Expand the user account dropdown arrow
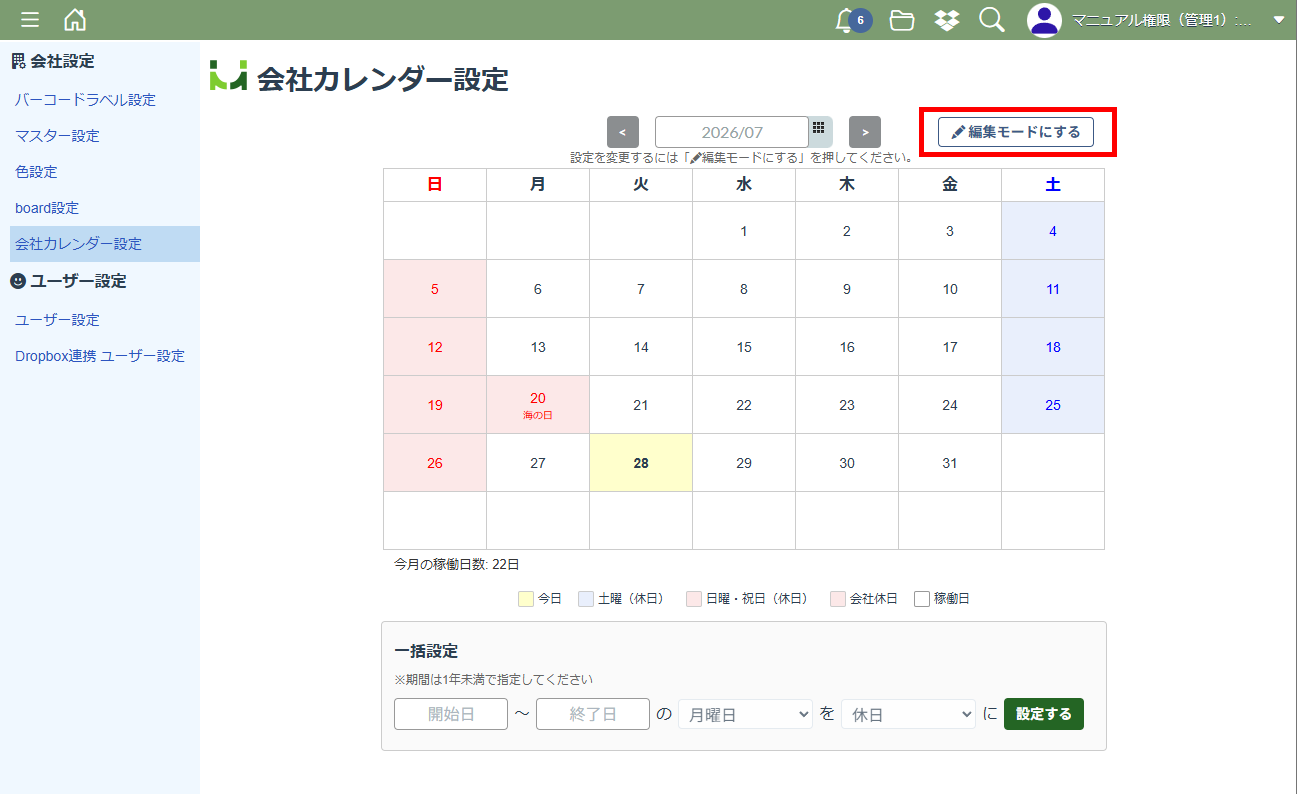Viewport: 1297px width, 794px height. pos(1278,20)
